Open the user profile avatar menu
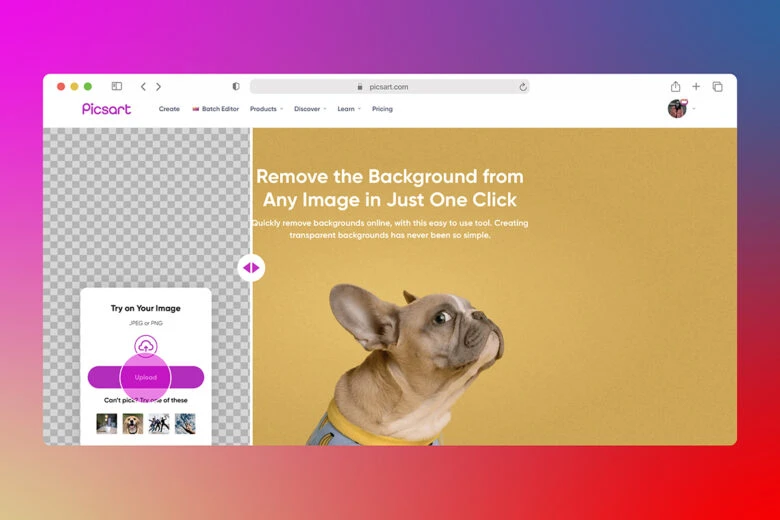 coord(678,109)
